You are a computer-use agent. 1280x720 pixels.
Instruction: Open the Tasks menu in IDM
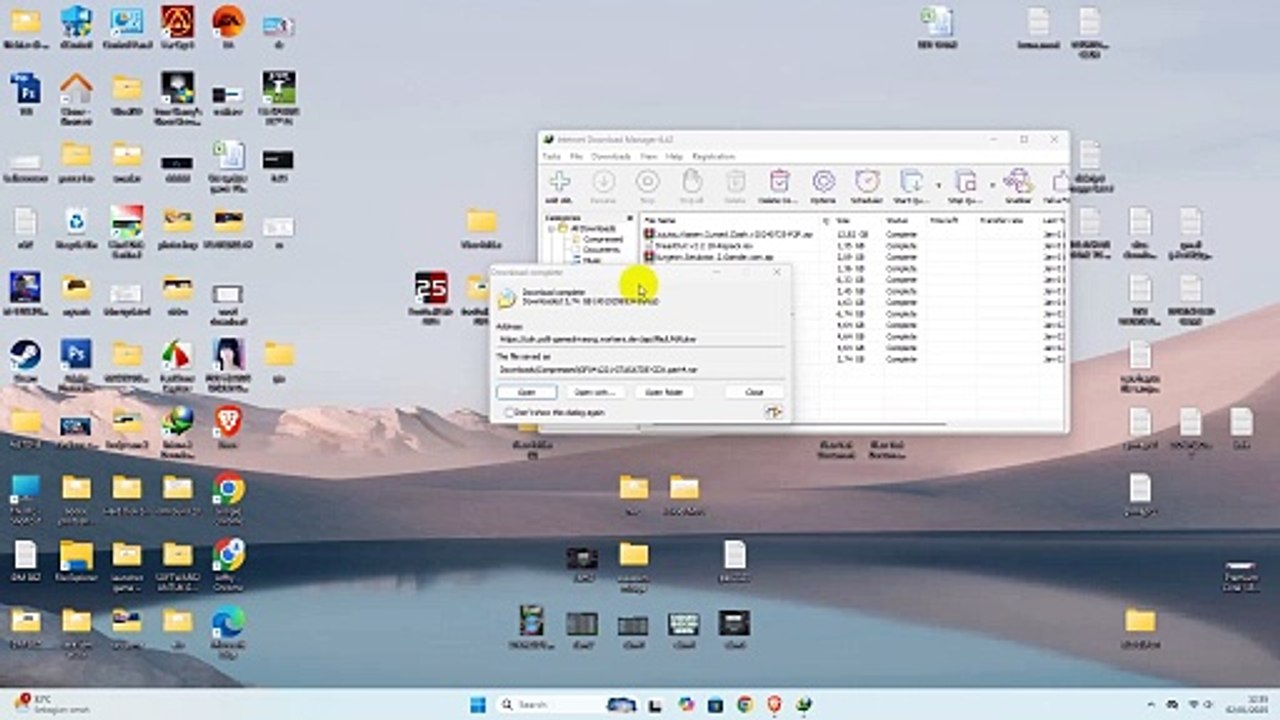(x=552, y=157)
